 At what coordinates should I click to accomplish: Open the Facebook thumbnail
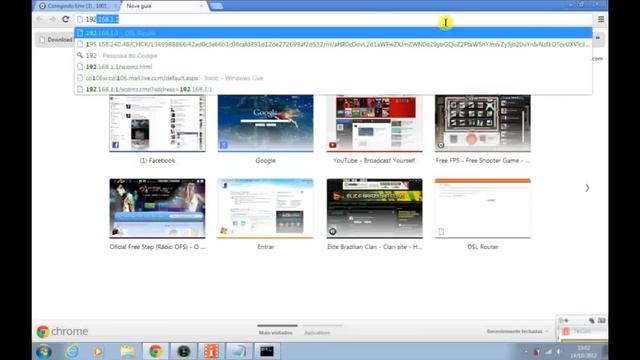point(157,123)
